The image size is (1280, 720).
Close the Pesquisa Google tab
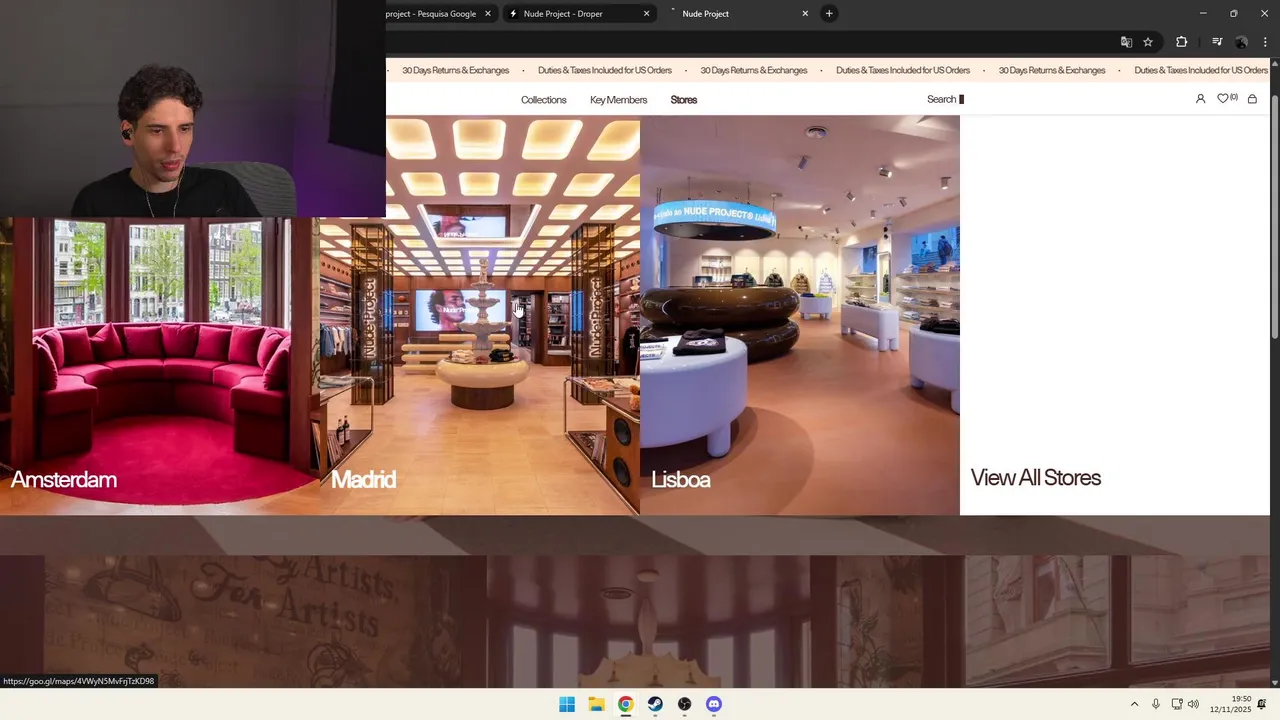click(x=488, y=14)
